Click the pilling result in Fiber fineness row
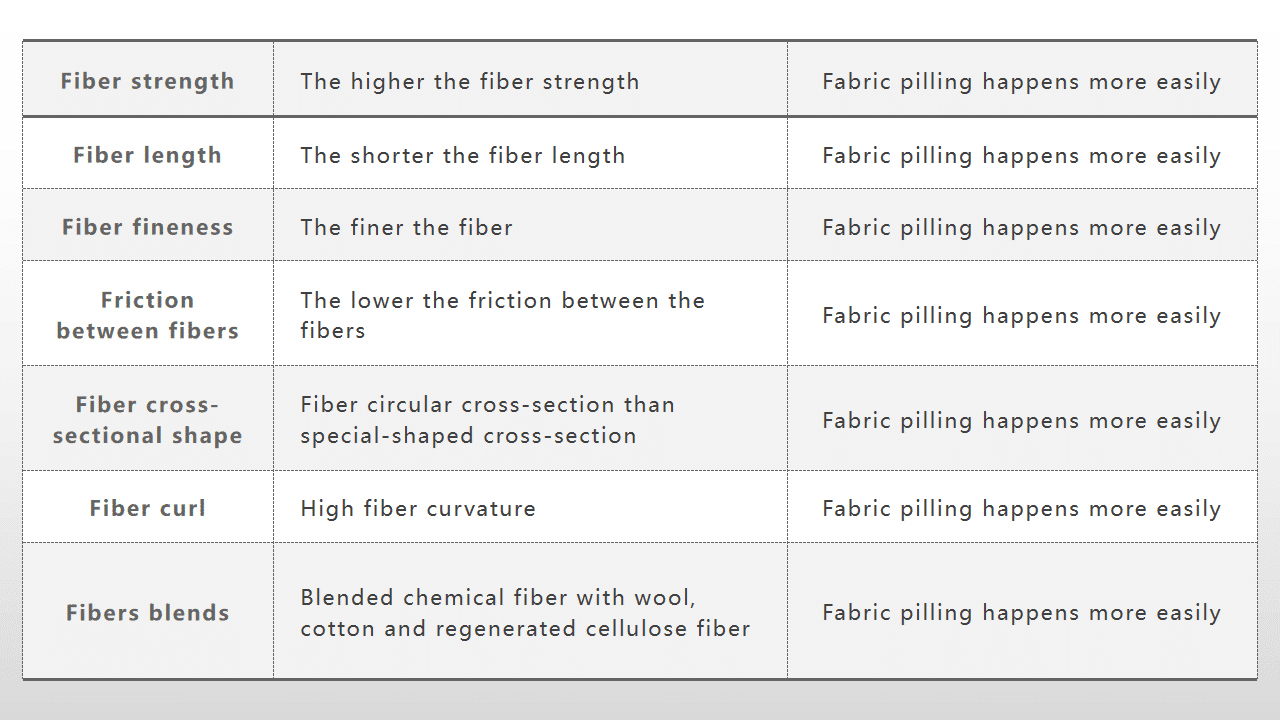Screen dimensions: 1280x720 [x=1021, y=227]
